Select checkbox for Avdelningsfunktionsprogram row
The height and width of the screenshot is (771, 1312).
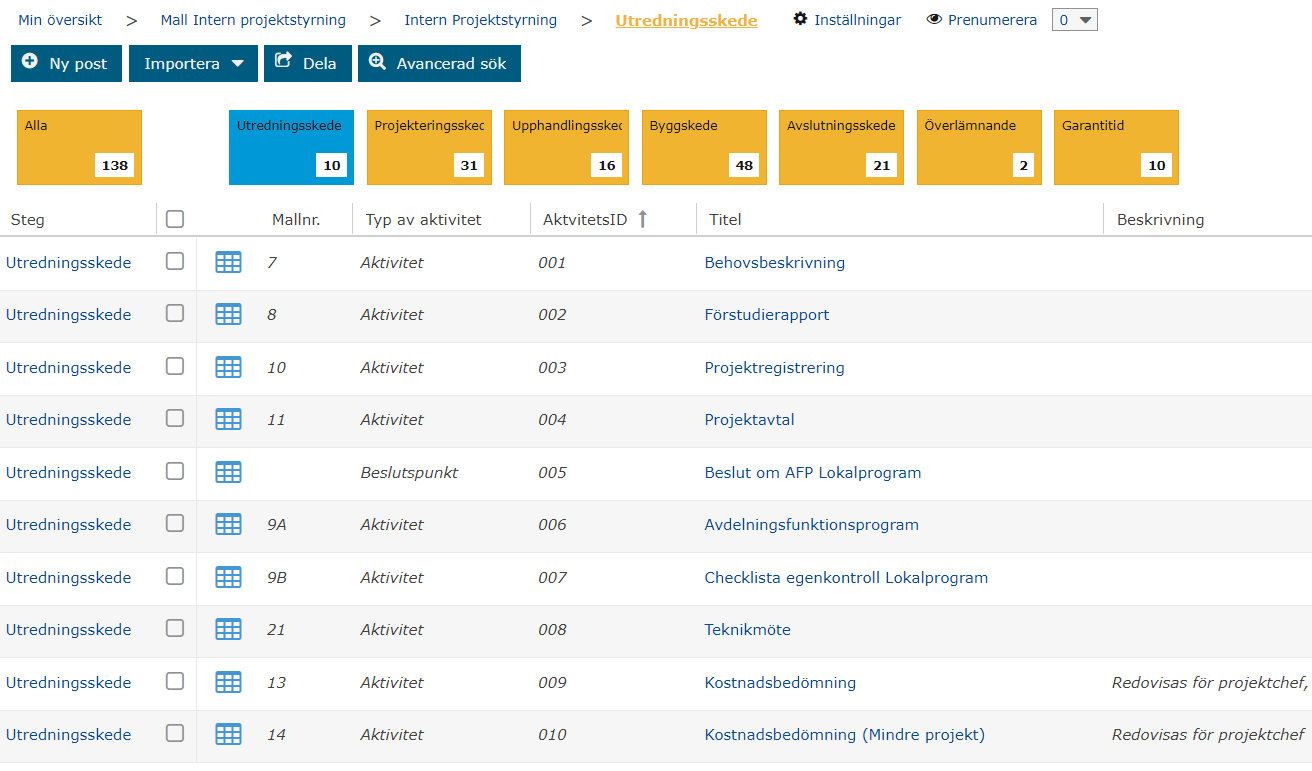tap(175, 523)
